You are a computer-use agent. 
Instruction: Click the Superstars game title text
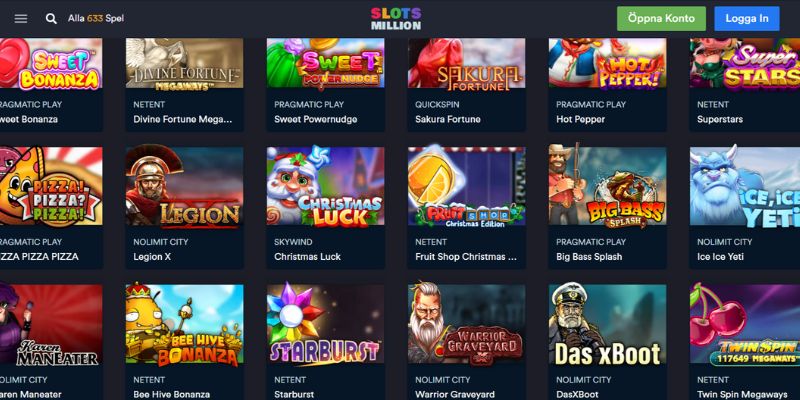[x=720, y=119]
